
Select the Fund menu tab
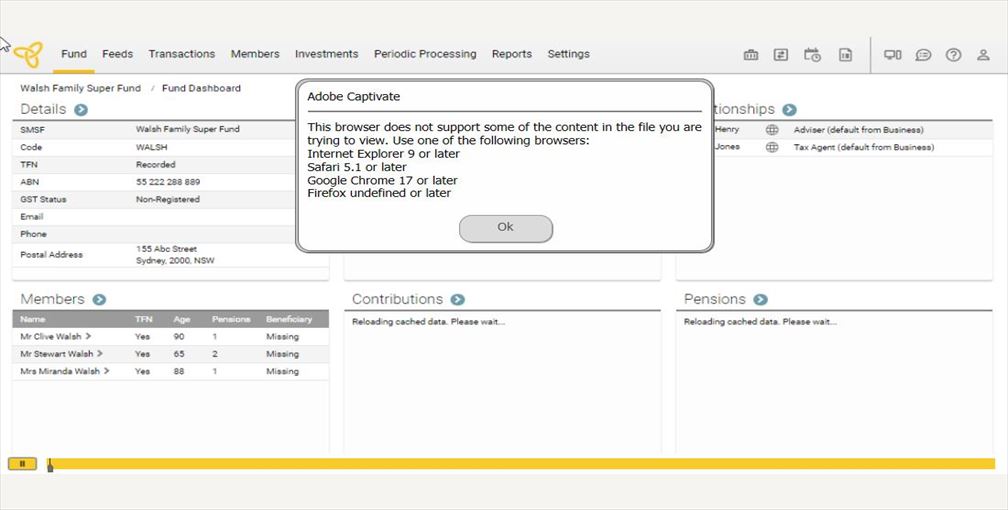(74, 54)
